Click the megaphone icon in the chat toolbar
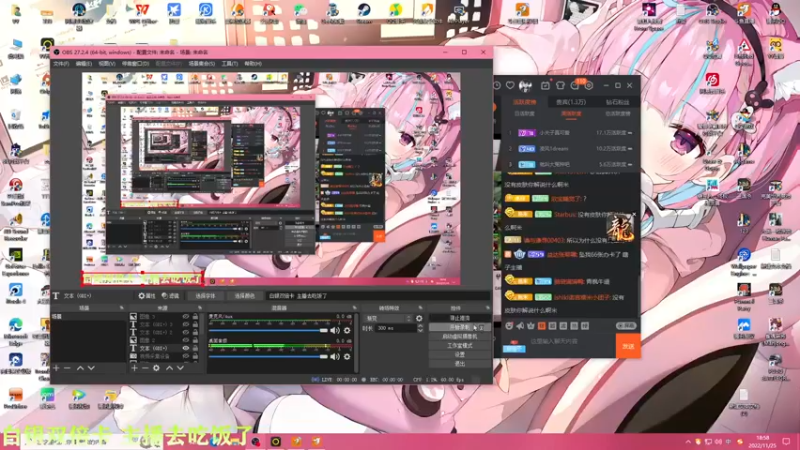Viewport: 800px width, 450px height. [x=520, y=326]
